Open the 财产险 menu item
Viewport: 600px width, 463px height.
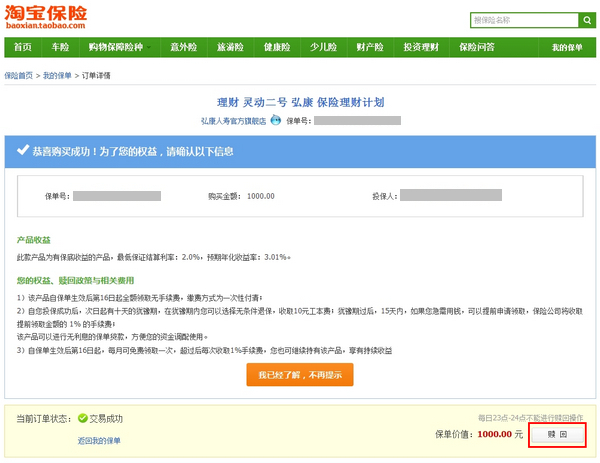point(370,47)
